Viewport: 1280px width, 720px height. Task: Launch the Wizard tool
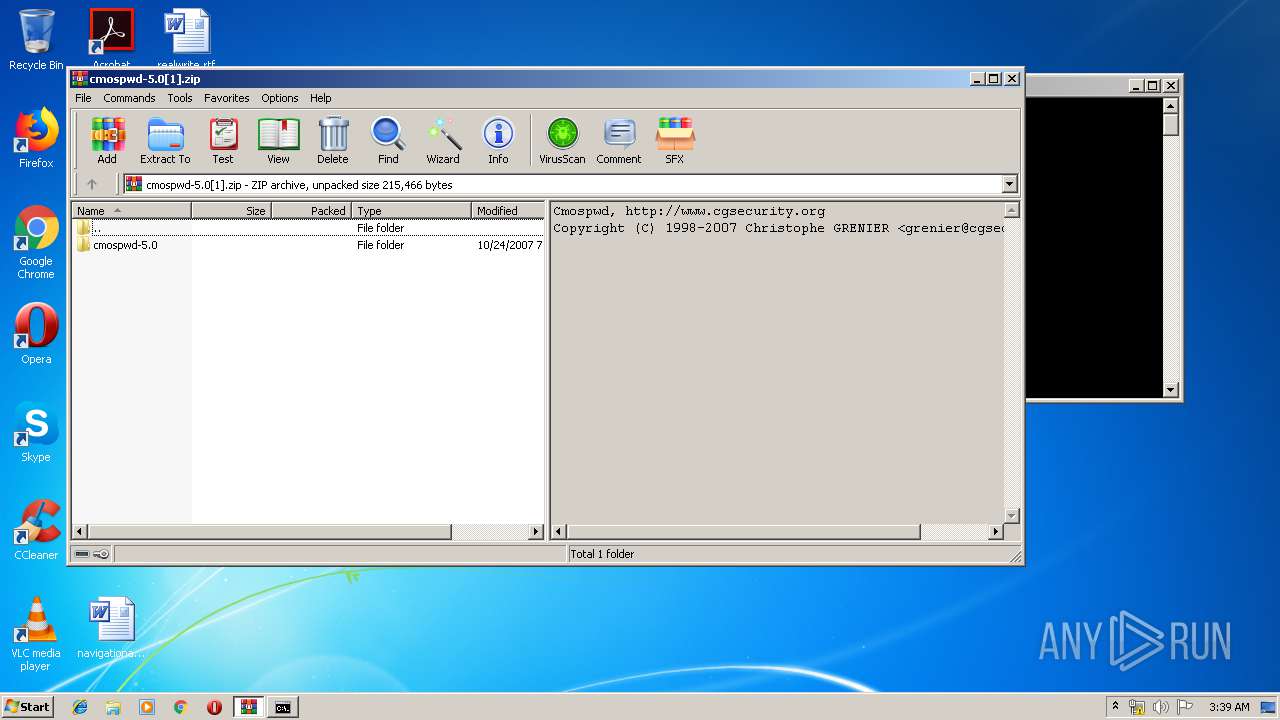click(443, 140)
